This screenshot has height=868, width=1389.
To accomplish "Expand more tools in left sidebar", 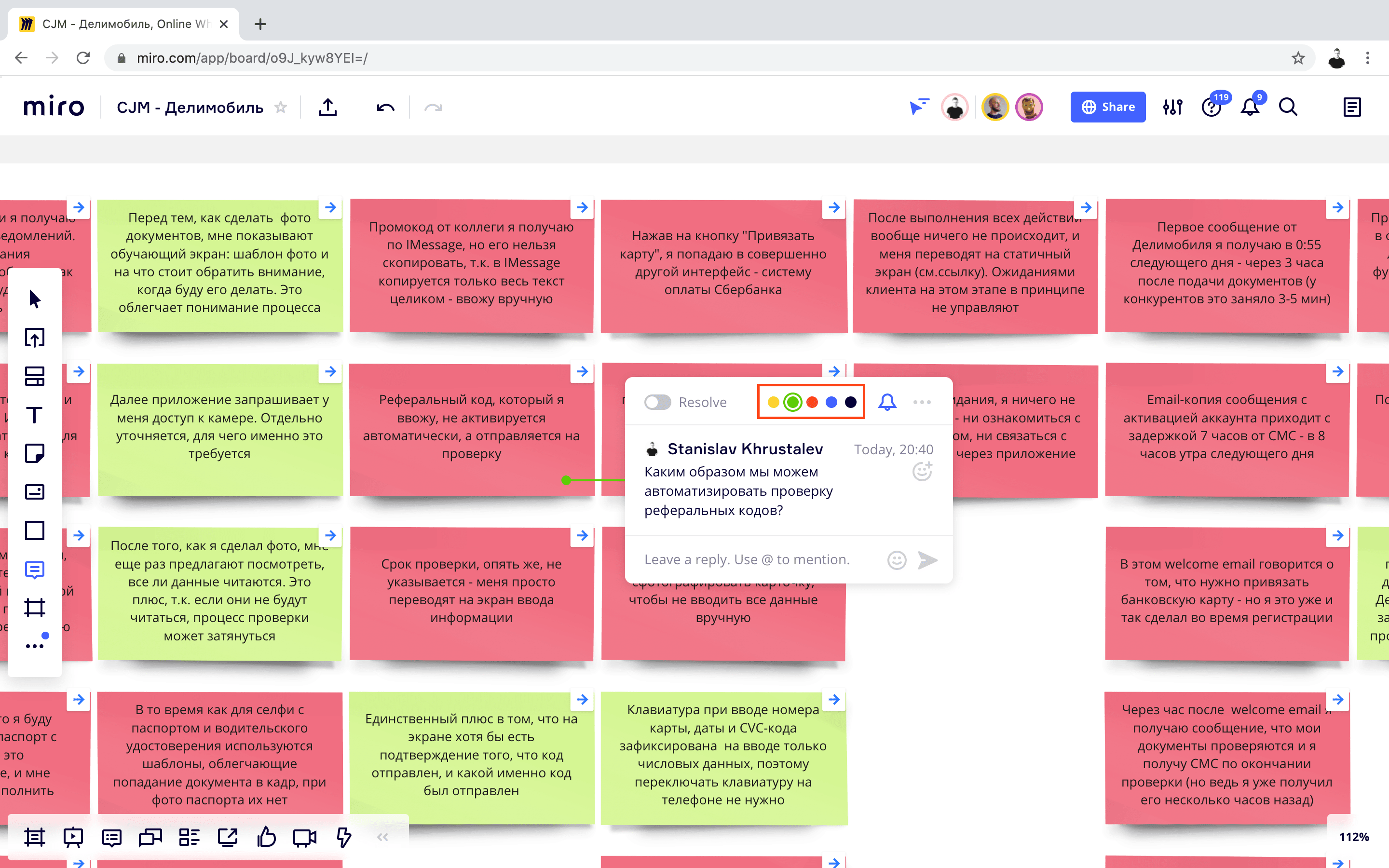I will click(x=34, y=646).
